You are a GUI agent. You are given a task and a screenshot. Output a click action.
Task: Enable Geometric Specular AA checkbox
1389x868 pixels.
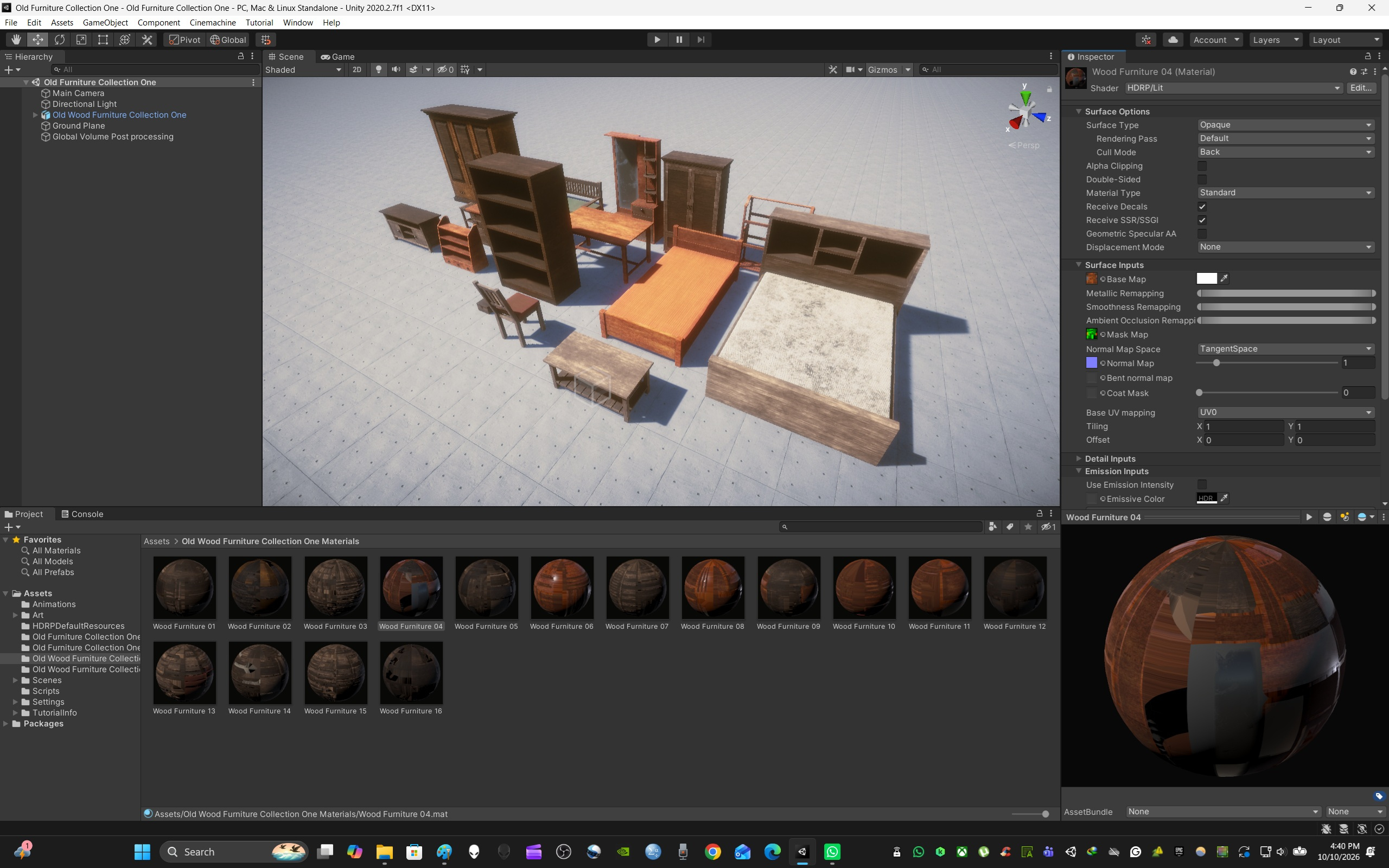point(1202,234)
